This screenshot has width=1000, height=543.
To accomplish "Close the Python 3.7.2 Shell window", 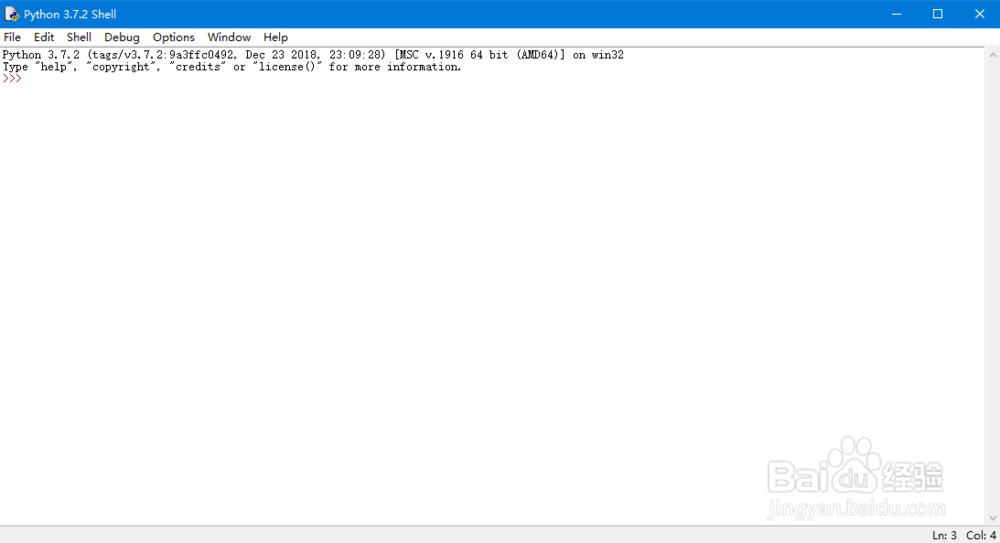I will point(980,14).
